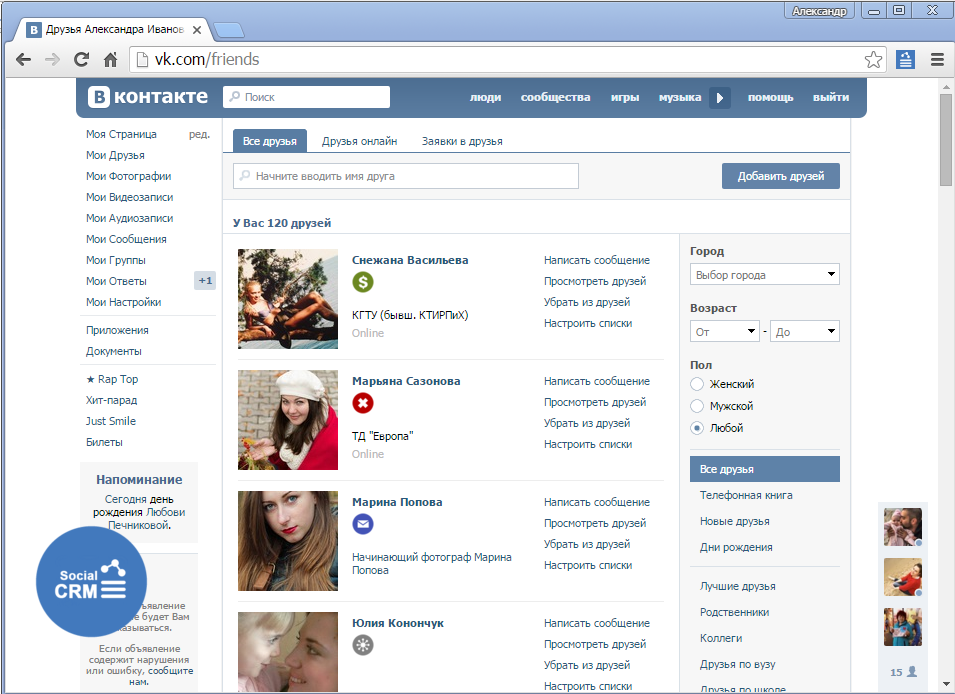This screenshot has width=955, height=694.
Task: Click ред. next to Моя Страница
Action: click(x=199, y=134)
